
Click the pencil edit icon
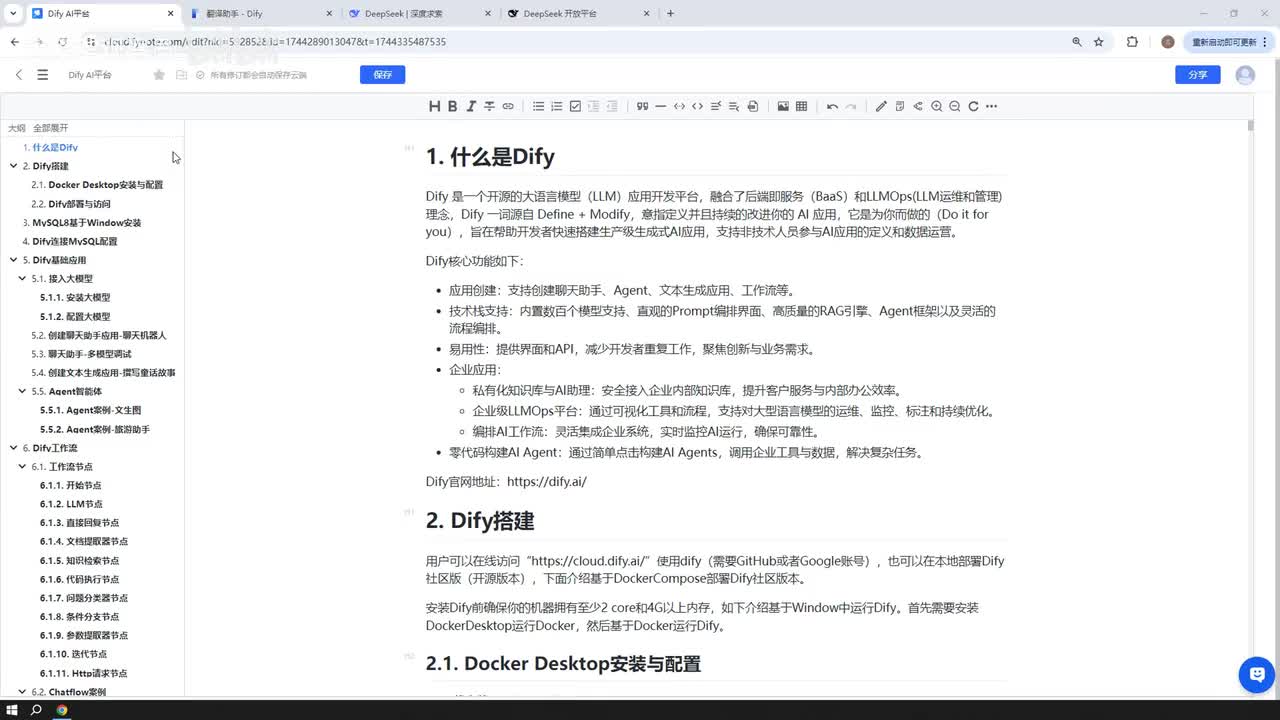point(881,106)
